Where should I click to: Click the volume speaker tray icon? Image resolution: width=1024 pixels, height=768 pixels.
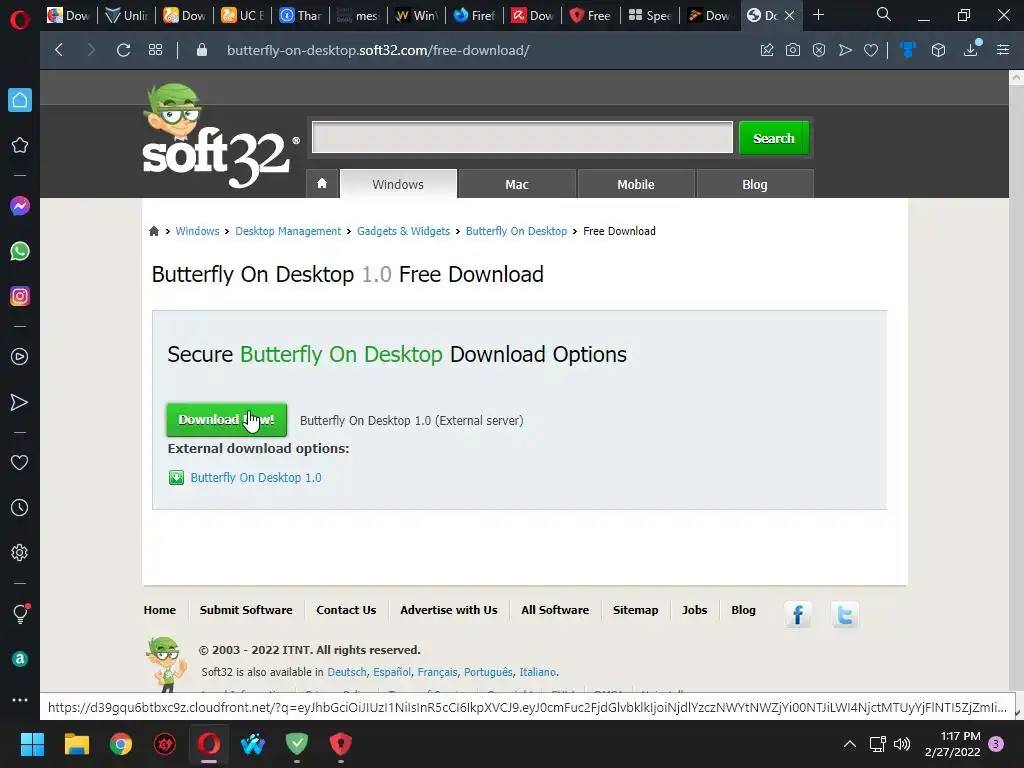(902, 744)
